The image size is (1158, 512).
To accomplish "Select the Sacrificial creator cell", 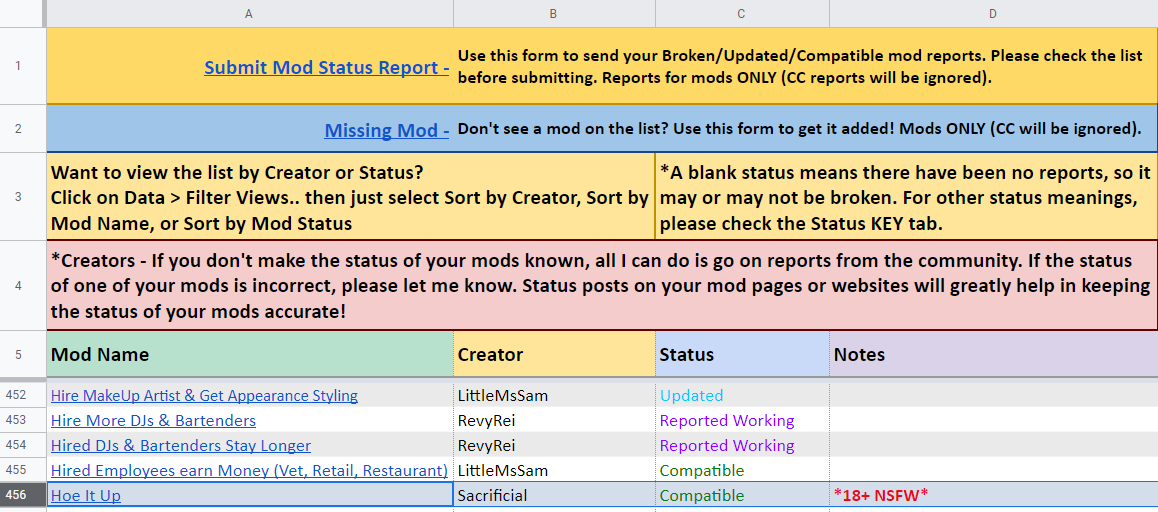I will (x=554, y=496).
